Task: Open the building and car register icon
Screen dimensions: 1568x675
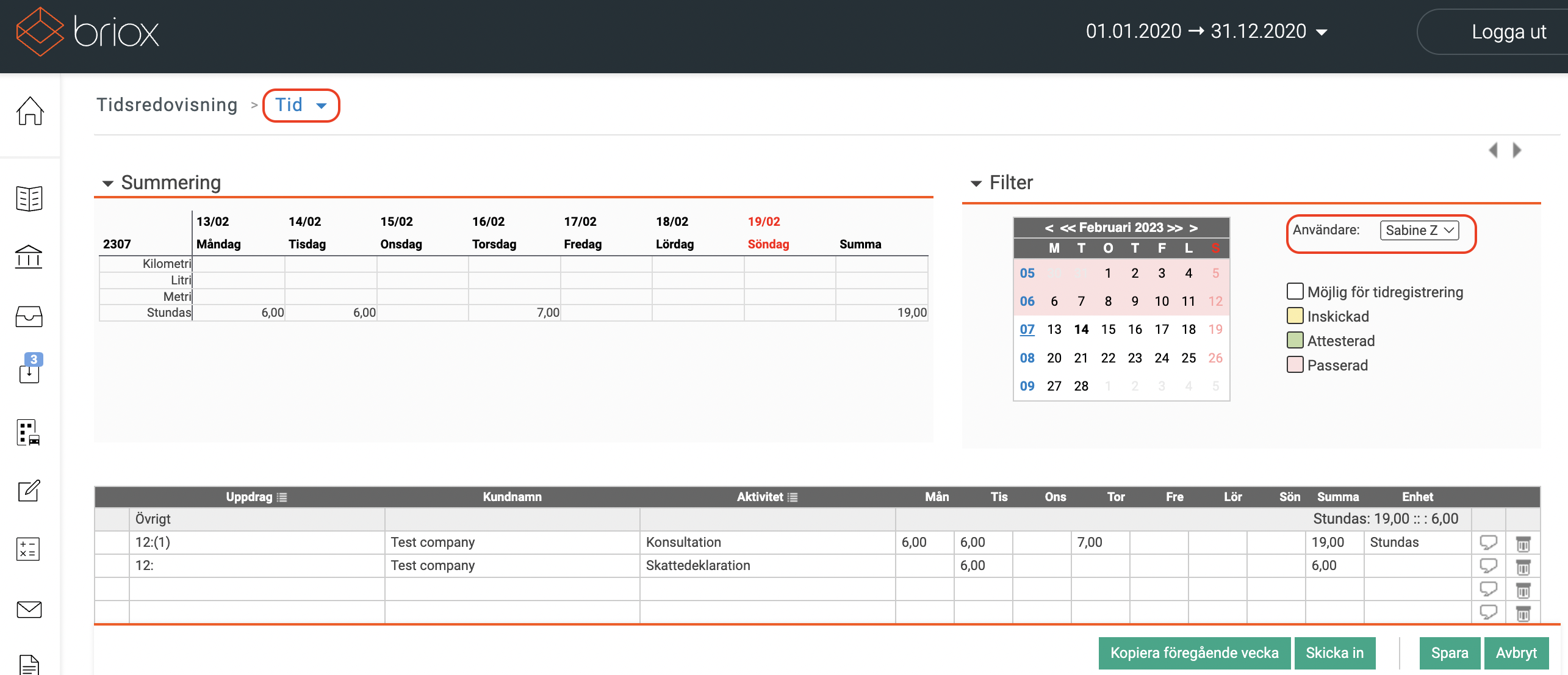Action: [29, 432]
